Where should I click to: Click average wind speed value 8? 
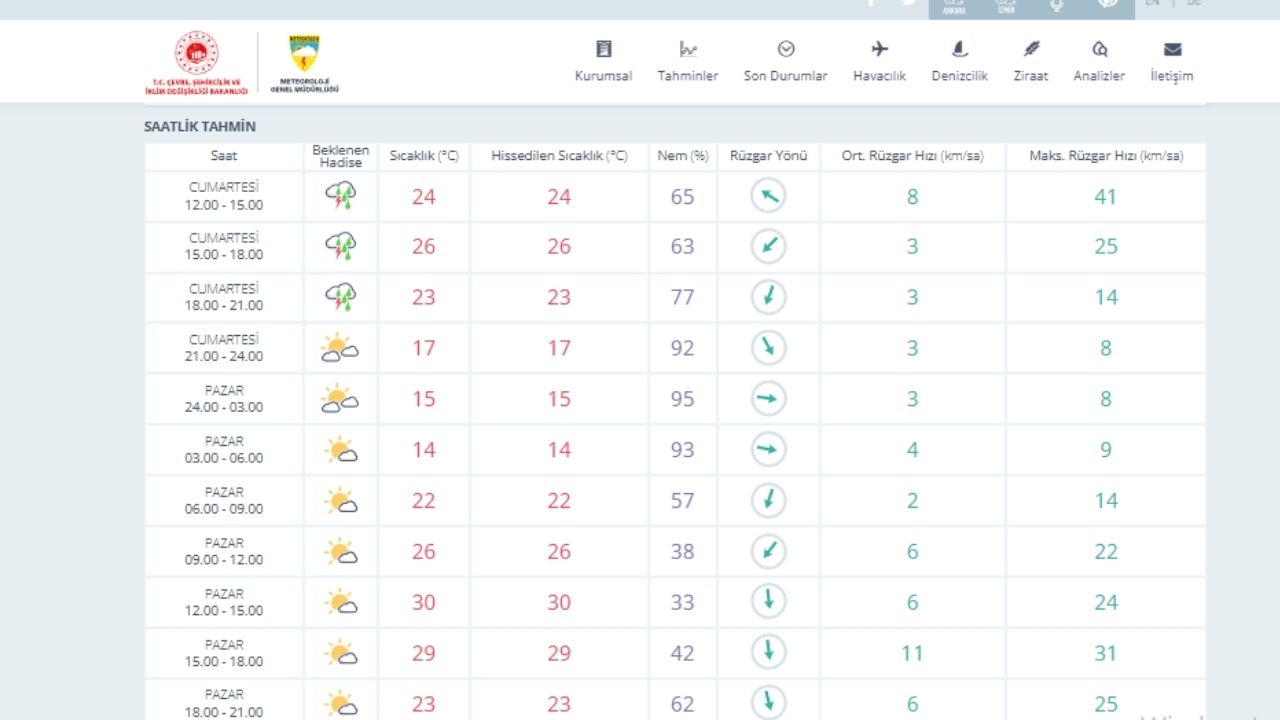pos(912,197)
